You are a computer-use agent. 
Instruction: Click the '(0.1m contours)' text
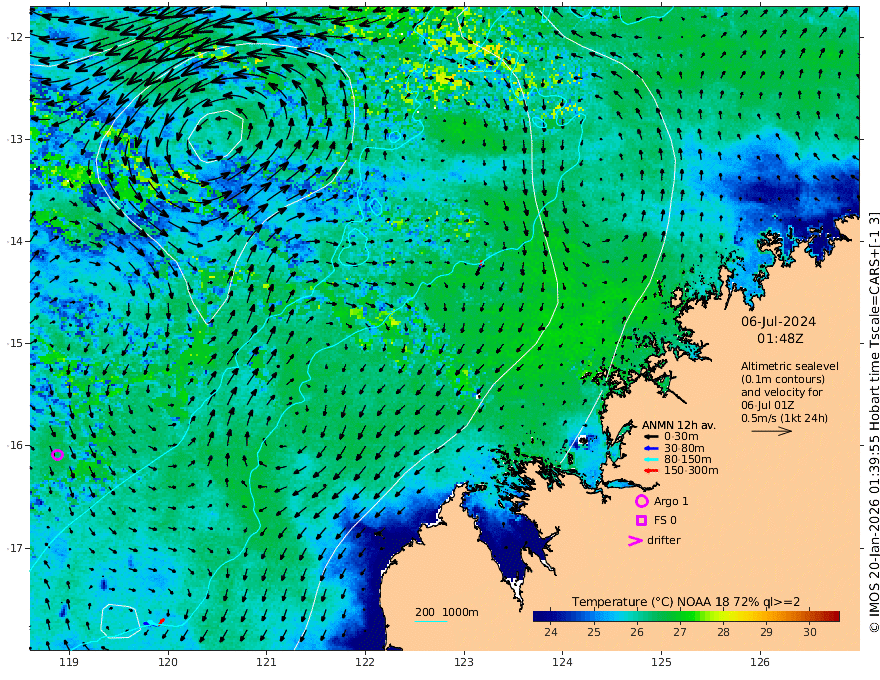click(783, 379)
